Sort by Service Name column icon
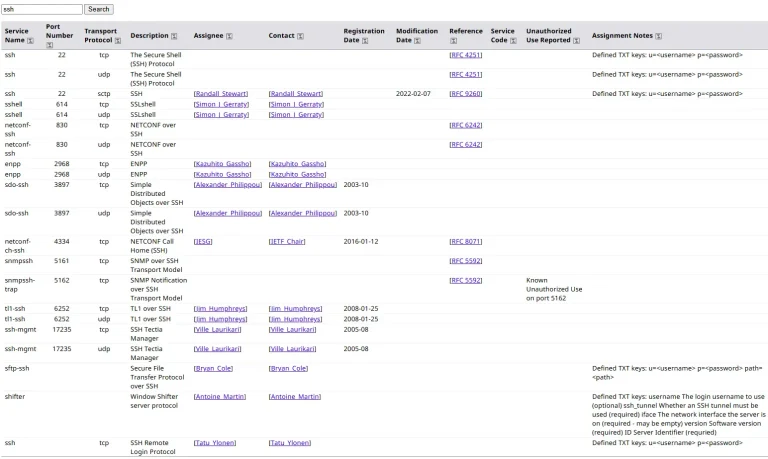 [30, 41]
